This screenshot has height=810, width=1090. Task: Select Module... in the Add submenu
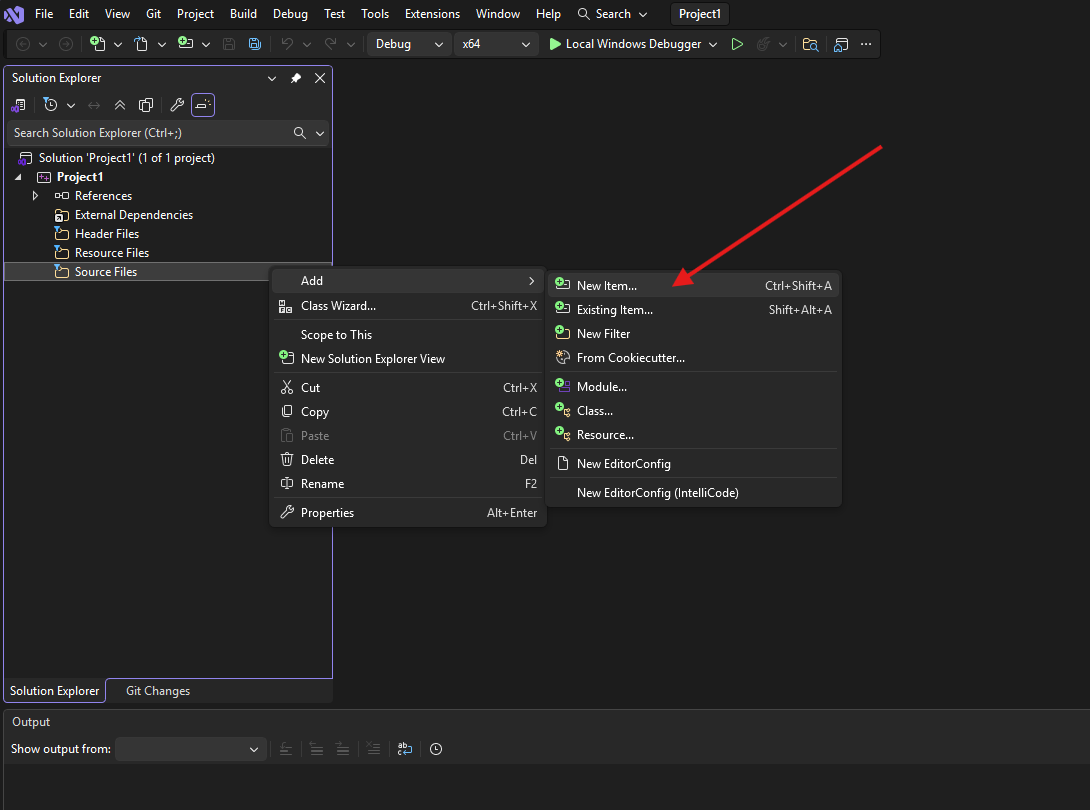[694, 387]
